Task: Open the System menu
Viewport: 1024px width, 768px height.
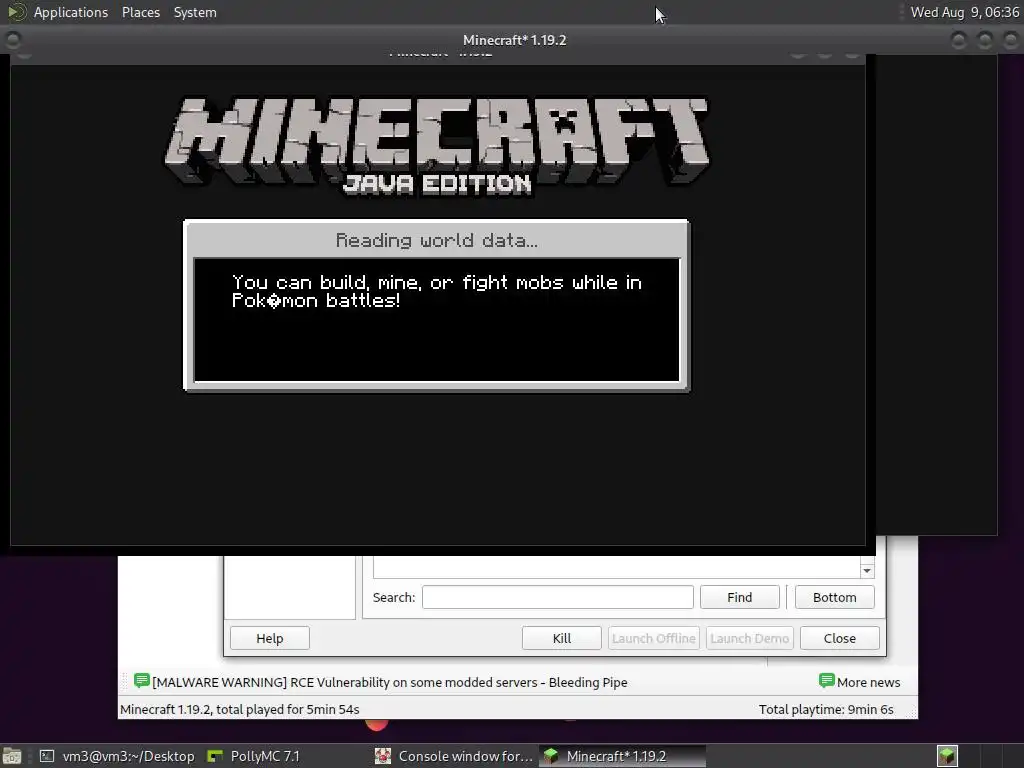Action: [195, 12]
